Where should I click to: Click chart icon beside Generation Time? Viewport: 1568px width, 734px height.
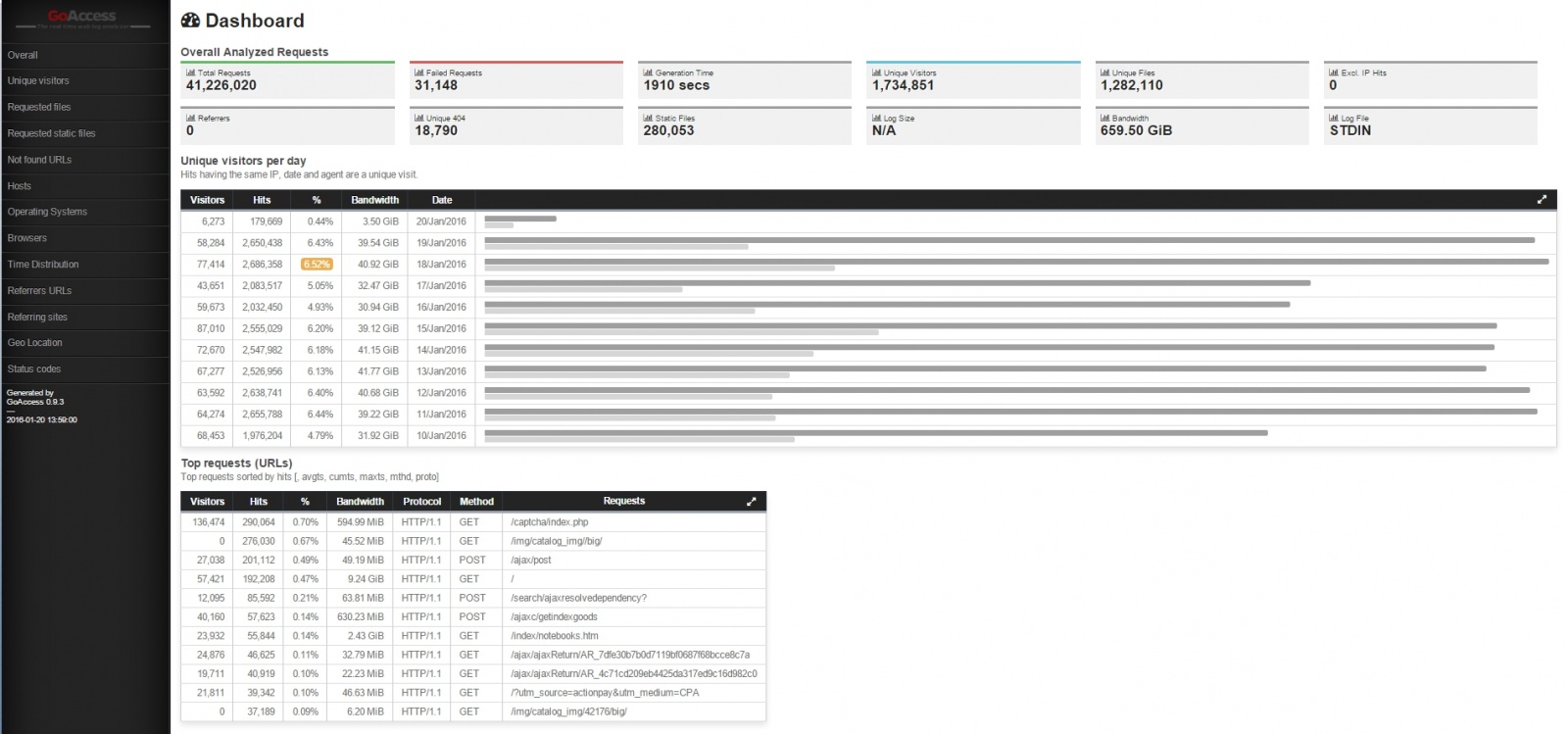click(x=648, y=73)
